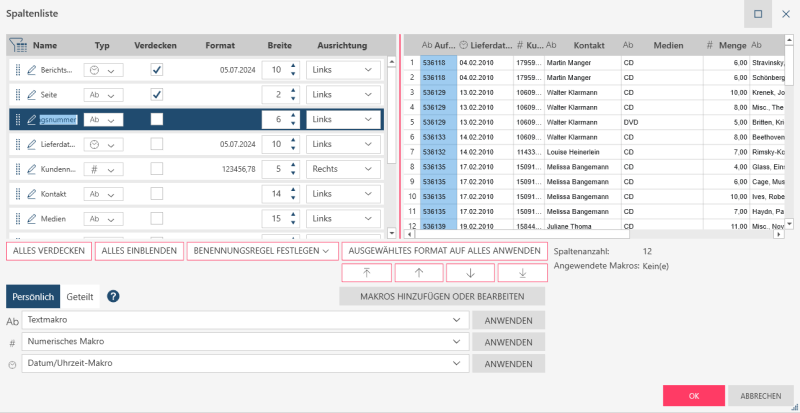Check Verdecken for the Kontakt row
The image size is (800, 413).
156,193
